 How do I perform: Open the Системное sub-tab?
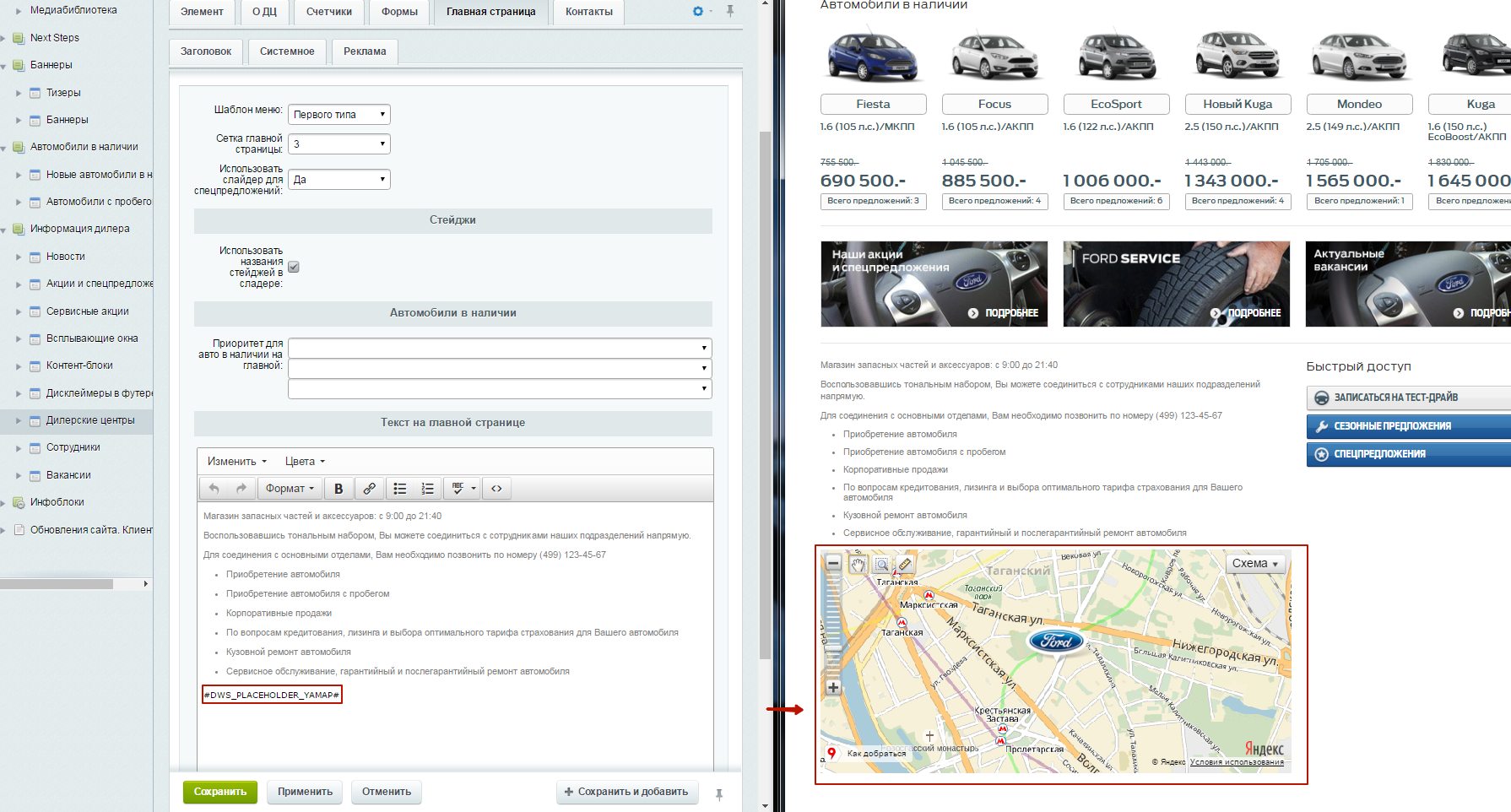[287, 51]
